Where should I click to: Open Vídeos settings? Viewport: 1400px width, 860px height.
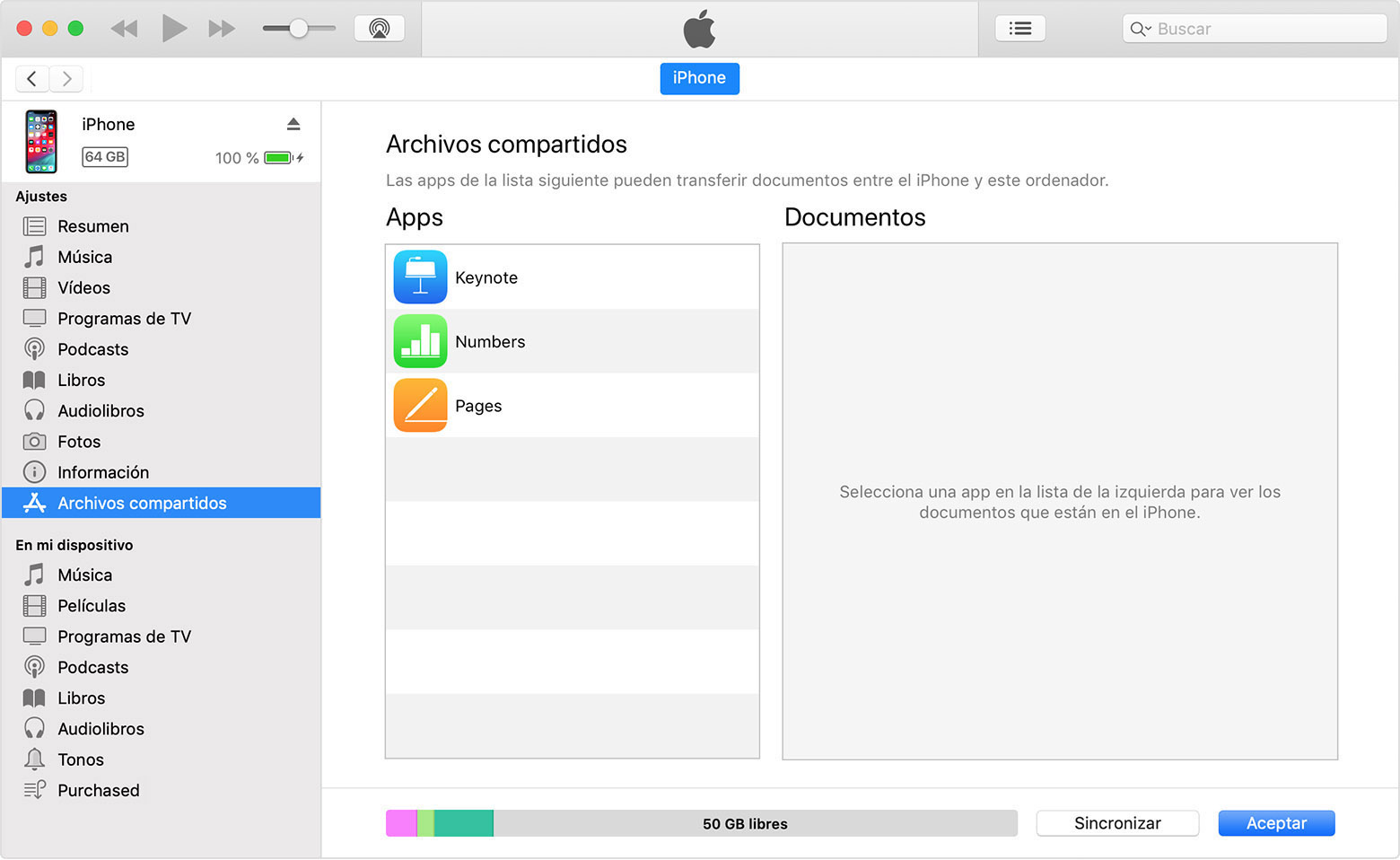pyautogui.click(x=162, y=287)
